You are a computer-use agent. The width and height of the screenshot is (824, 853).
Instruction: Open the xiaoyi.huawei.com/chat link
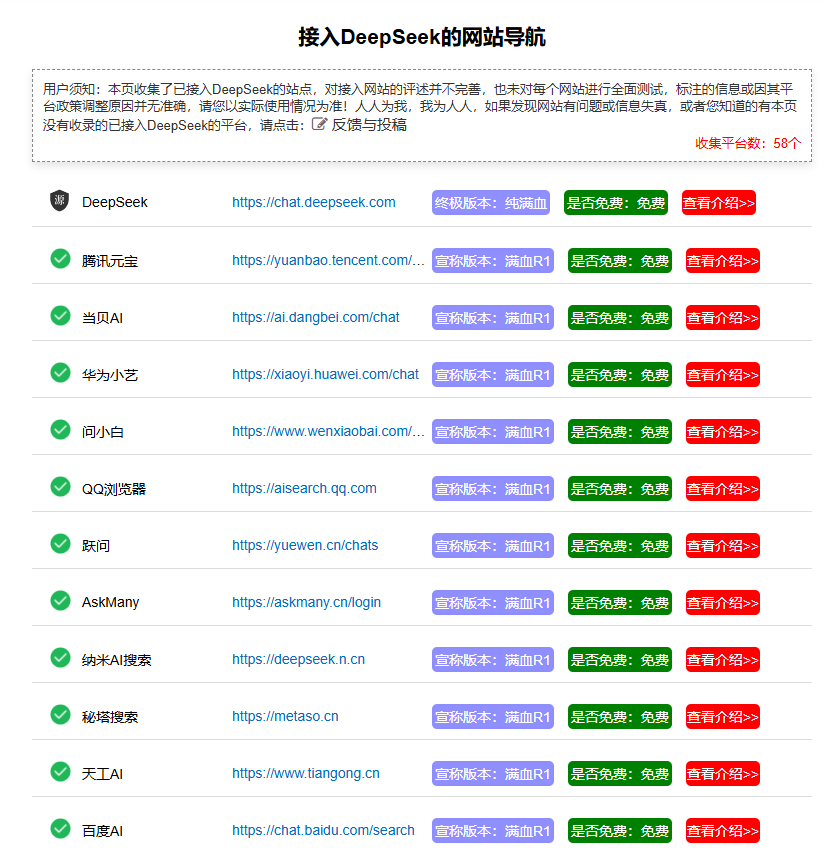tap(325, 374)
